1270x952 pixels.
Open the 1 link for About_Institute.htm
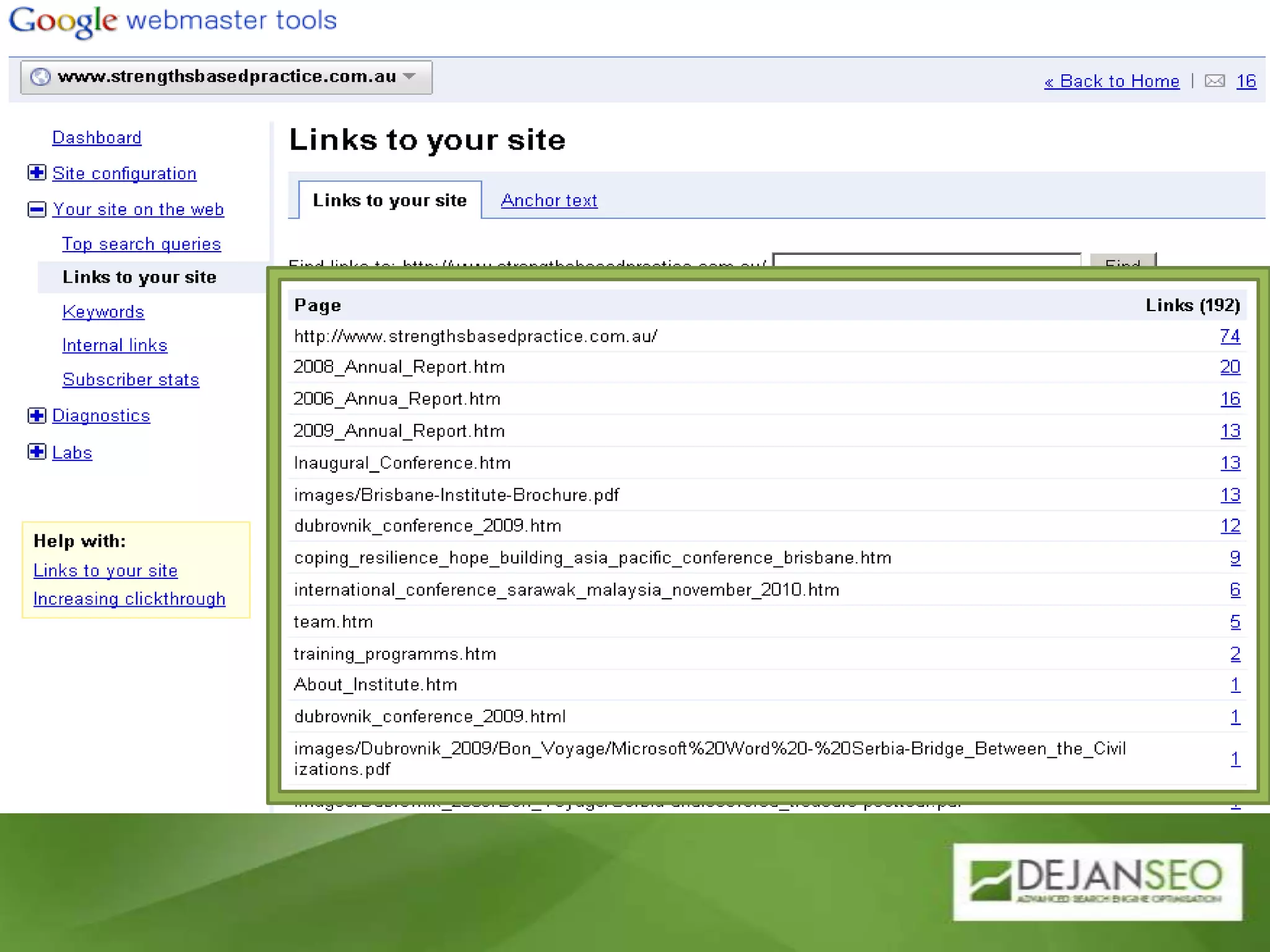(x=1235, y=684)
